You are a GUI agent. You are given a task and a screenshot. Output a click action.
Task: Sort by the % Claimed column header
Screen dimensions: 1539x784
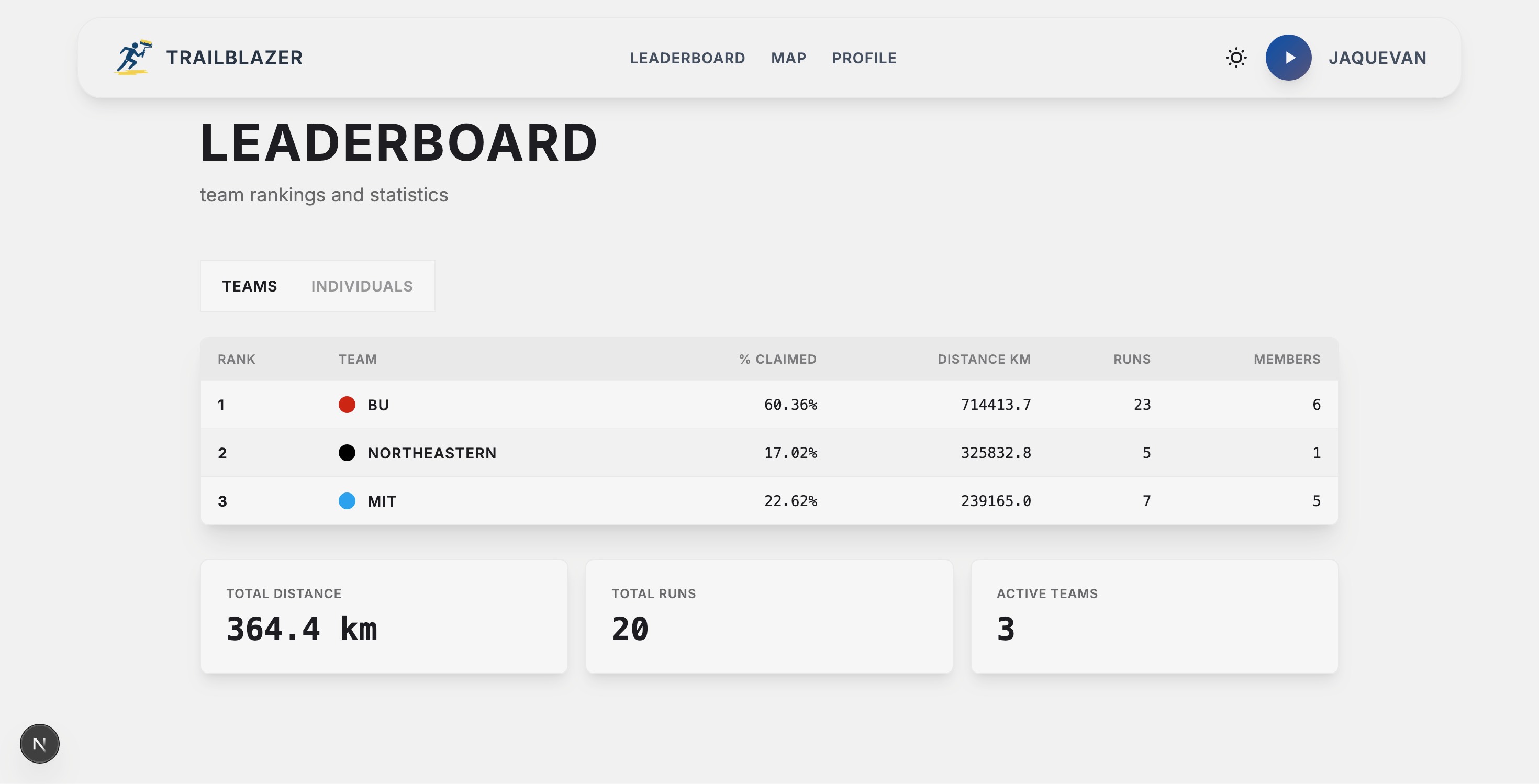[777, 359]
